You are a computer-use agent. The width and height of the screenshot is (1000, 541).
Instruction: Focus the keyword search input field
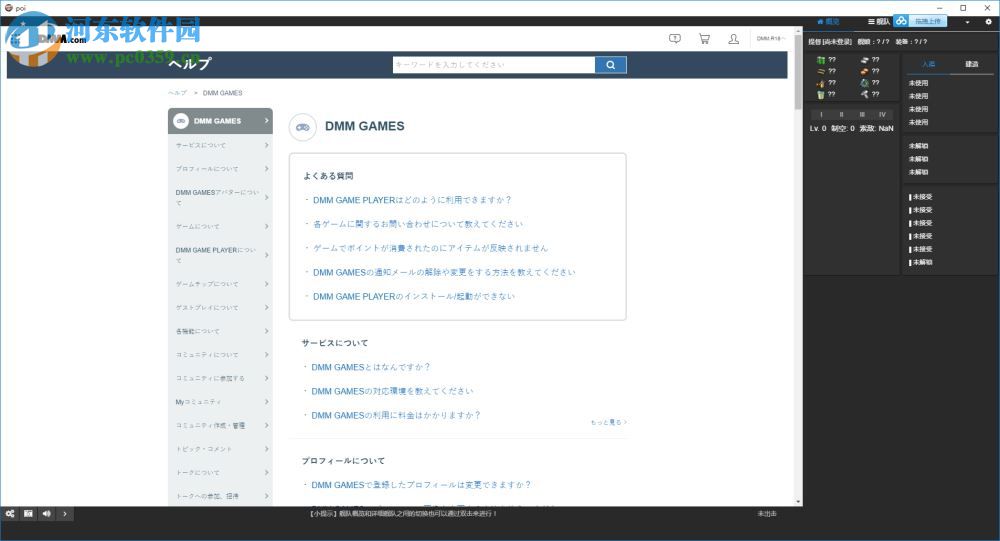[494, 65]
